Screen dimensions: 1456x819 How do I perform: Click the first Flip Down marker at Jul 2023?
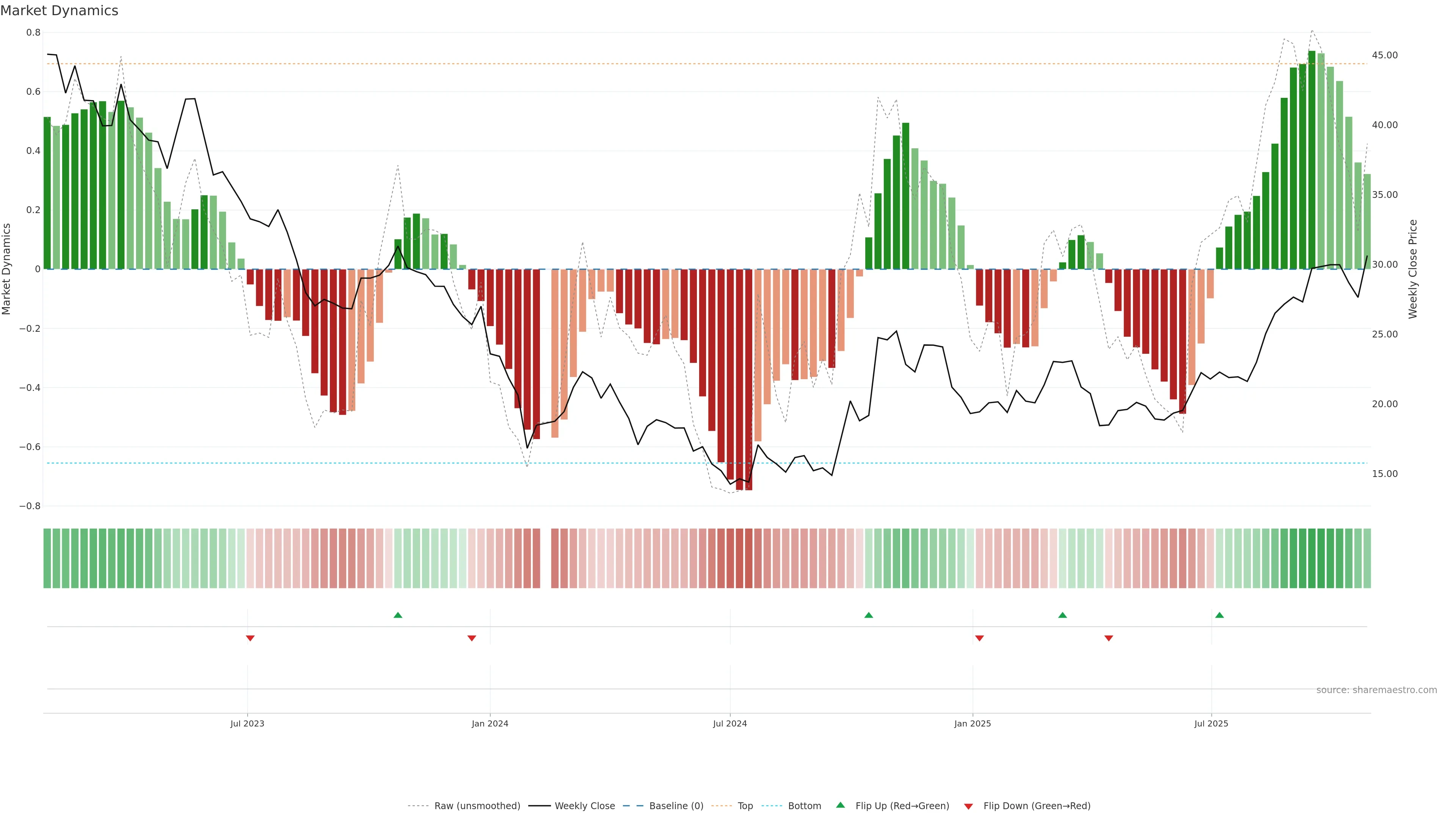tap(250, 638)
